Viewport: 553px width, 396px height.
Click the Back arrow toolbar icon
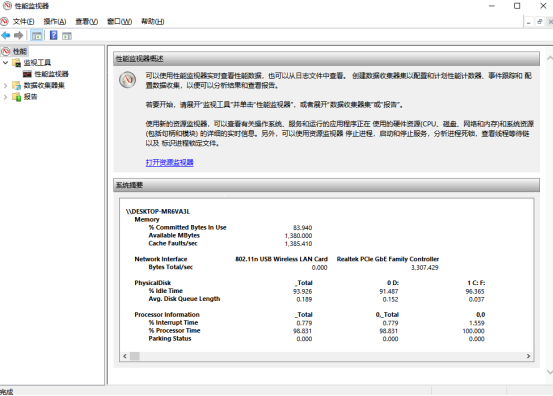click(x=6, y=36)
